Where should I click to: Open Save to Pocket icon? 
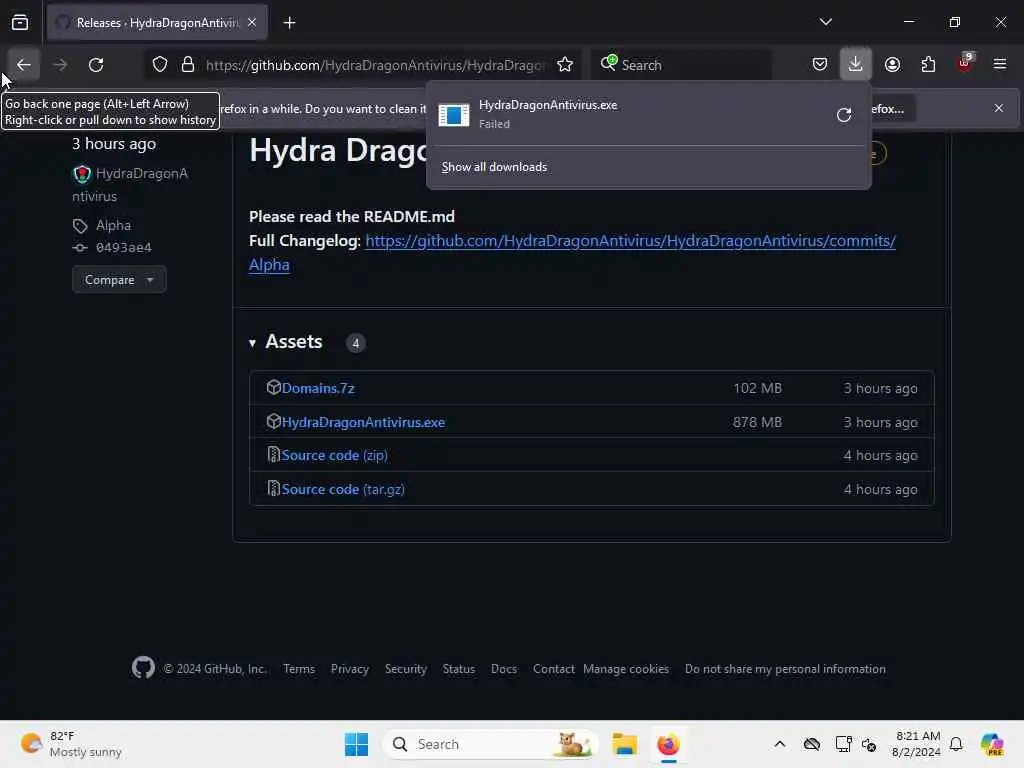point(820,65)
